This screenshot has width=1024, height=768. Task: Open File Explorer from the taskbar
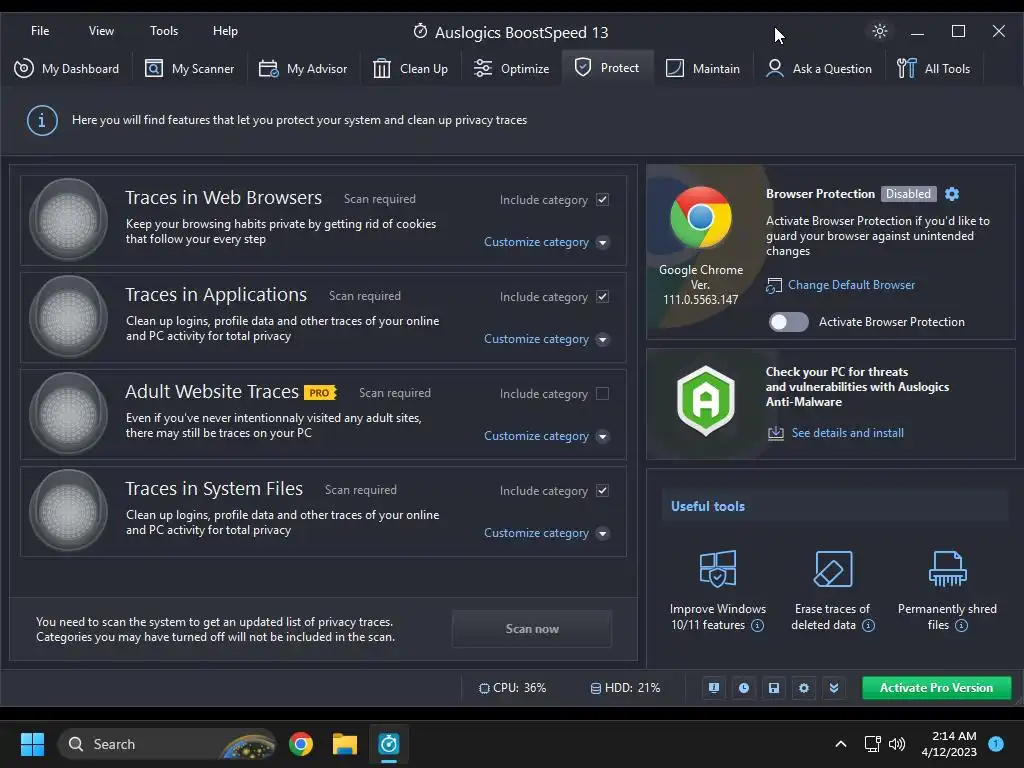[345, 744]
